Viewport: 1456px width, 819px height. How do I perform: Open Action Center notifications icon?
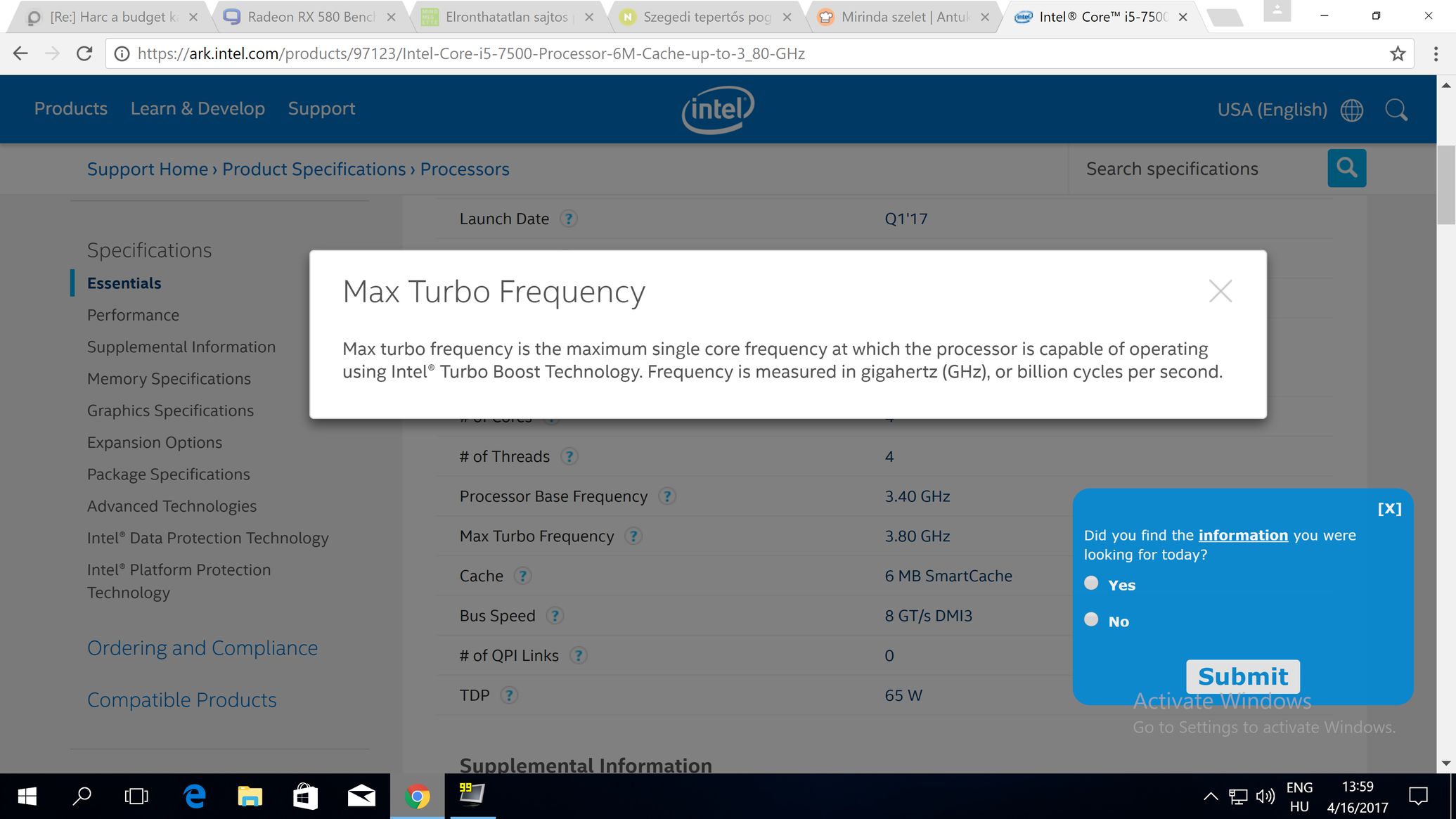pos(1419,796)
